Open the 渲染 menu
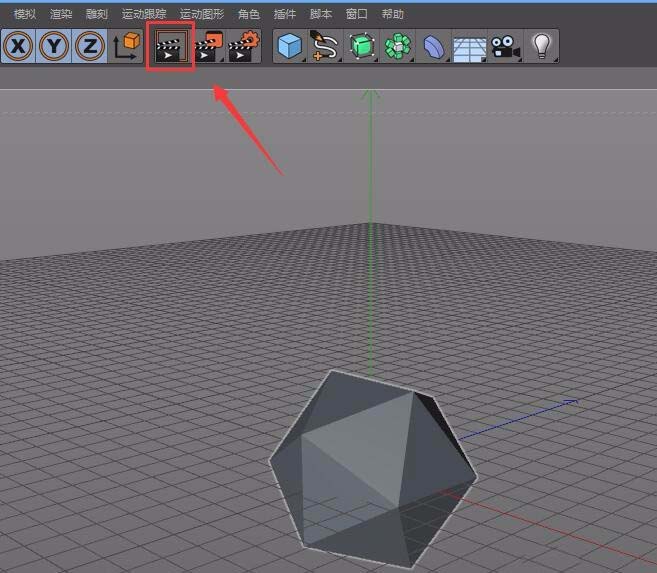The height and width of the screenshot is (573, 657). click(x=61, y=14)
